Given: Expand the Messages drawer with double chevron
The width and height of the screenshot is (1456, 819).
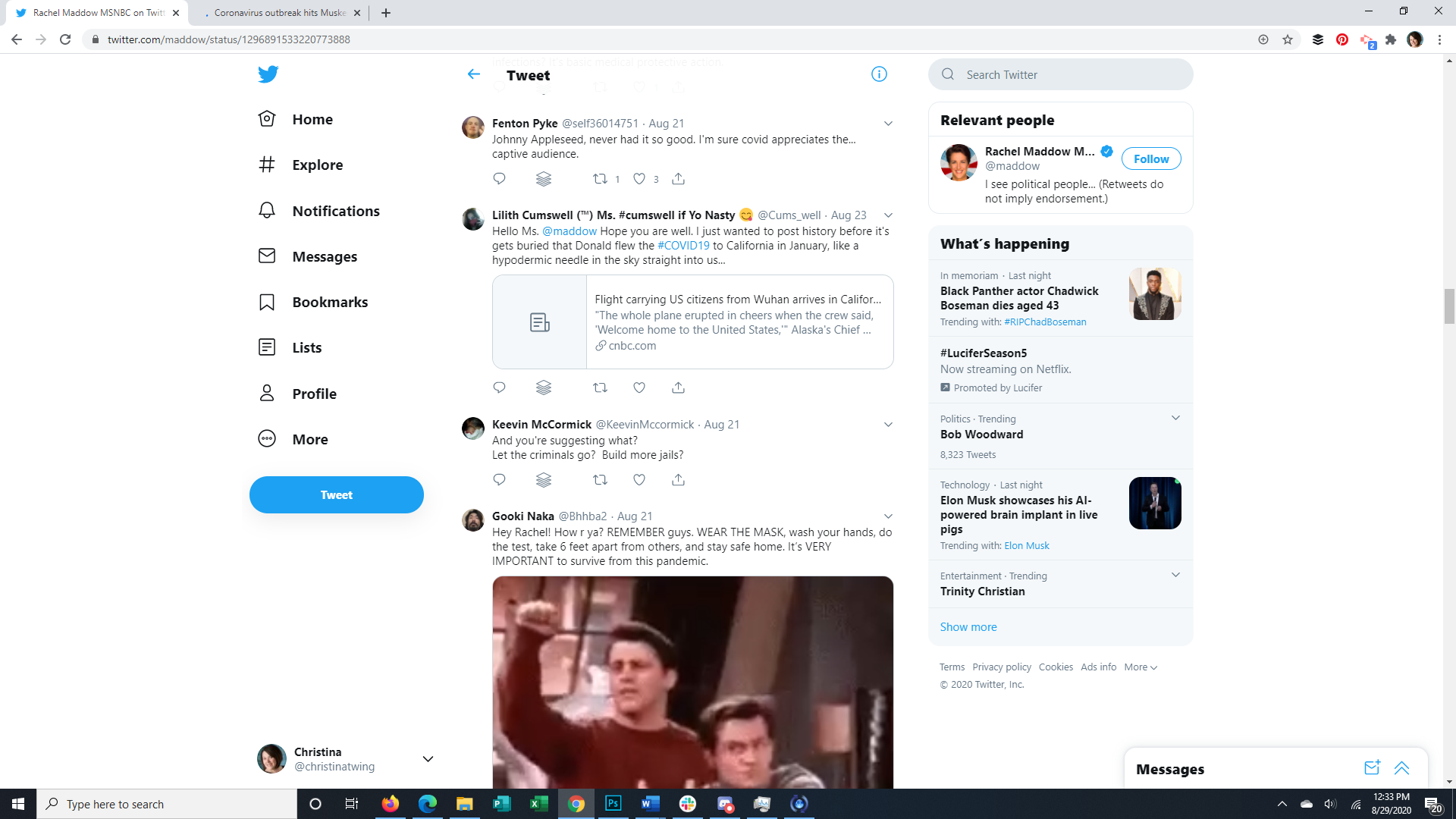Looking at the screenshot, I should click(1401, 768).
